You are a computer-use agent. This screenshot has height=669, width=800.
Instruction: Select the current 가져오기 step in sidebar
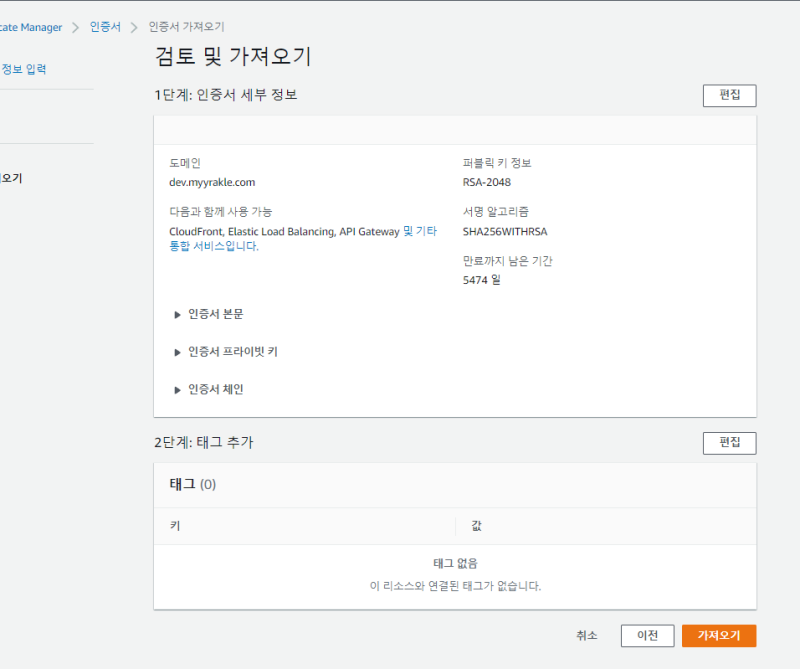coord(12,178)
